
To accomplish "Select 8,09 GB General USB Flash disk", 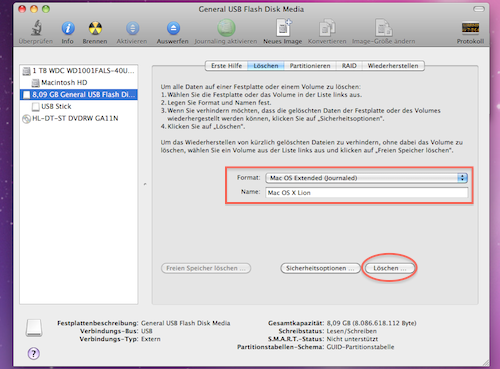I will point(79,95).
